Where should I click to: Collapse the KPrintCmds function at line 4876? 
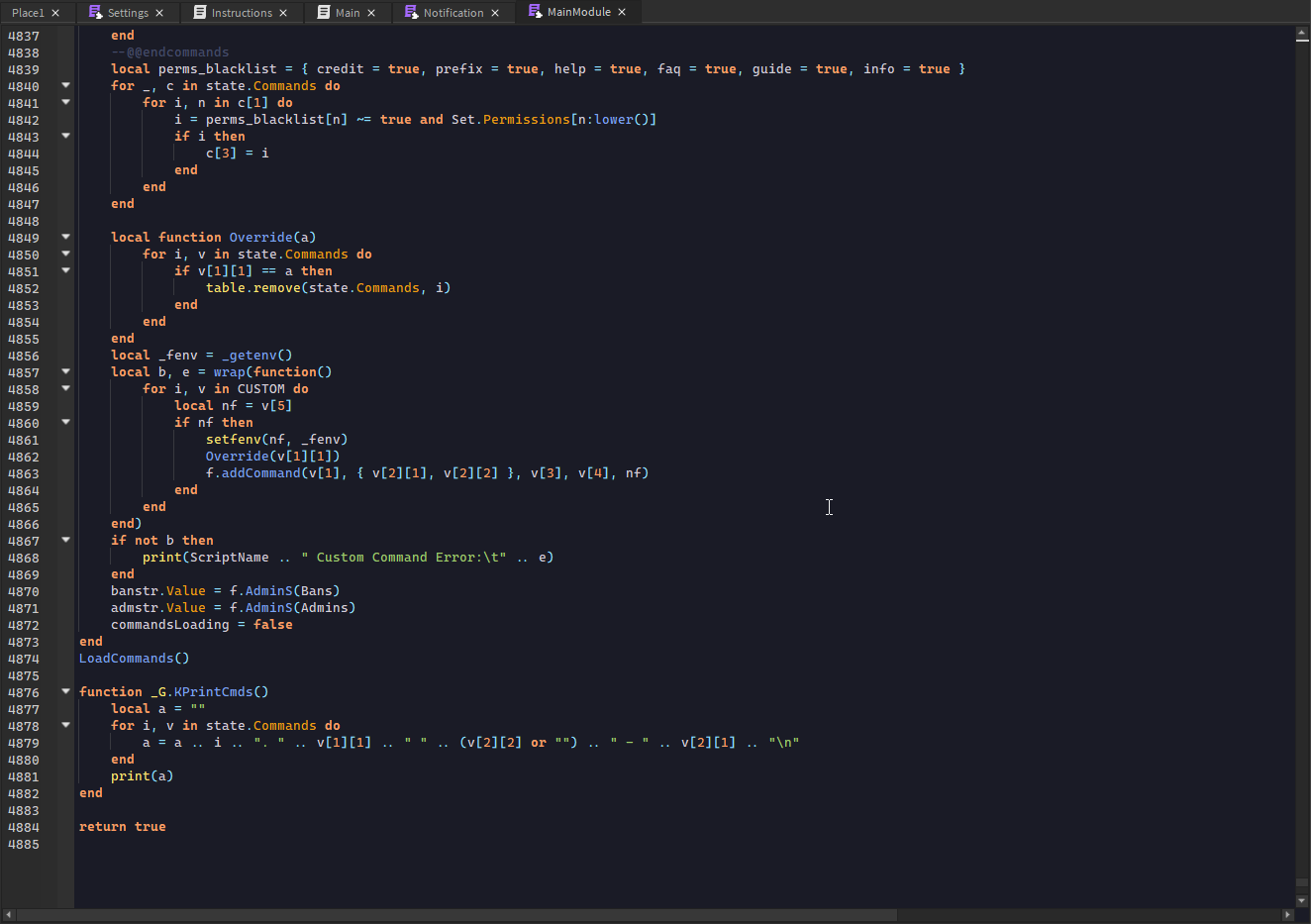pos(66,691)
